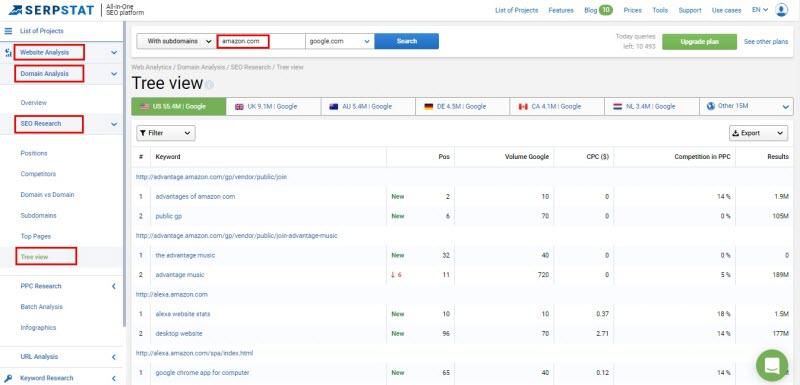This screenshot has height=385, width=800.
Task: Click the Australian flag icon
Action: tap(334, 107)
